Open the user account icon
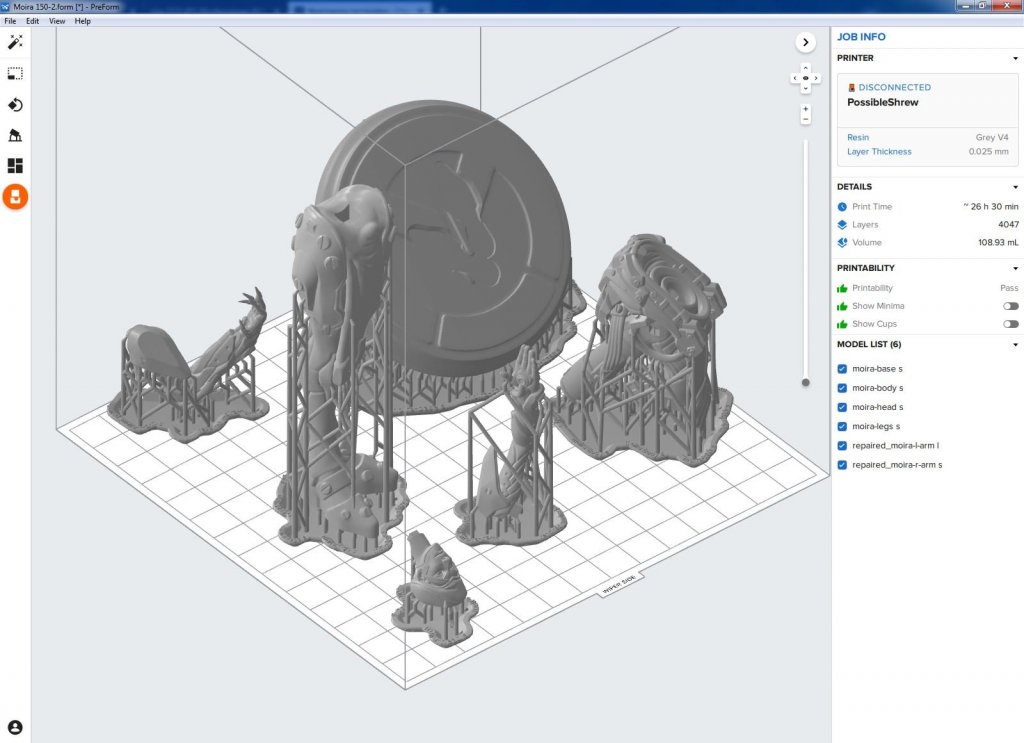This screenshot has width=1024, height=743. click(15, 727)
